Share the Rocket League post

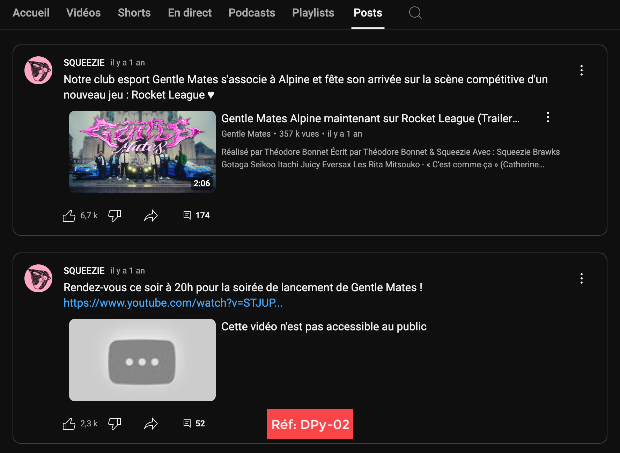[151, 215]
